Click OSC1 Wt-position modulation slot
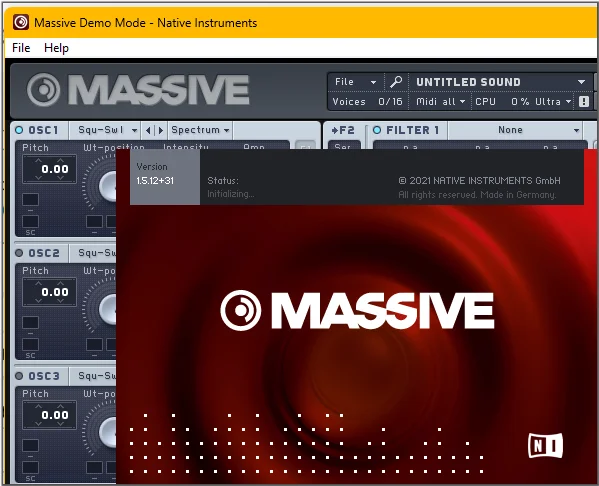Viewport: 599px width, 486px height. pos(94,222)
